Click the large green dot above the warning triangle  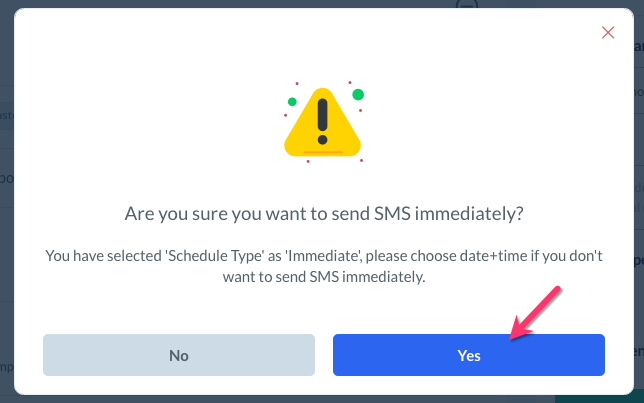pyautogui.click(x=358, y=94)
